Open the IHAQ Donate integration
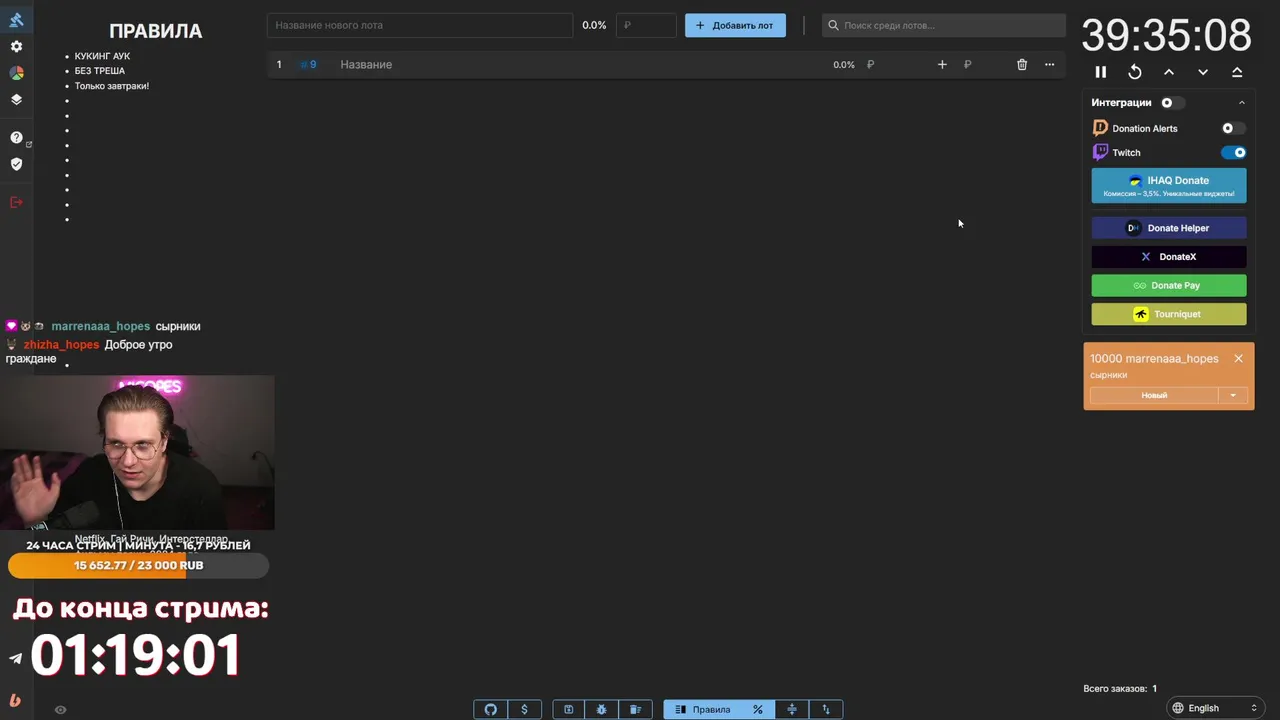Image resolution: width=1280 pixels, height=720 pixels. (1169, 185)
